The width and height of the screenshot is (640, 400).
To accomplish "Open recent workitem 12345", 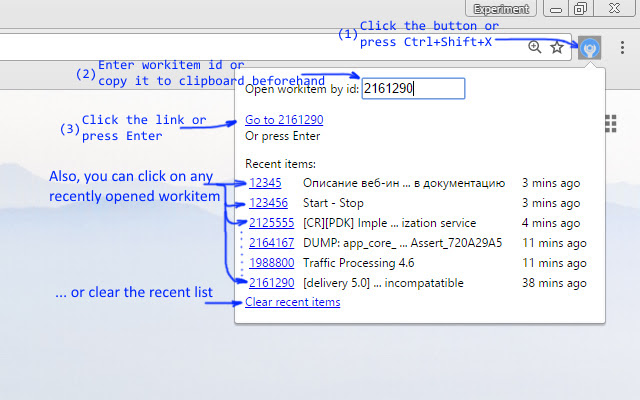I will coord(265,183).
